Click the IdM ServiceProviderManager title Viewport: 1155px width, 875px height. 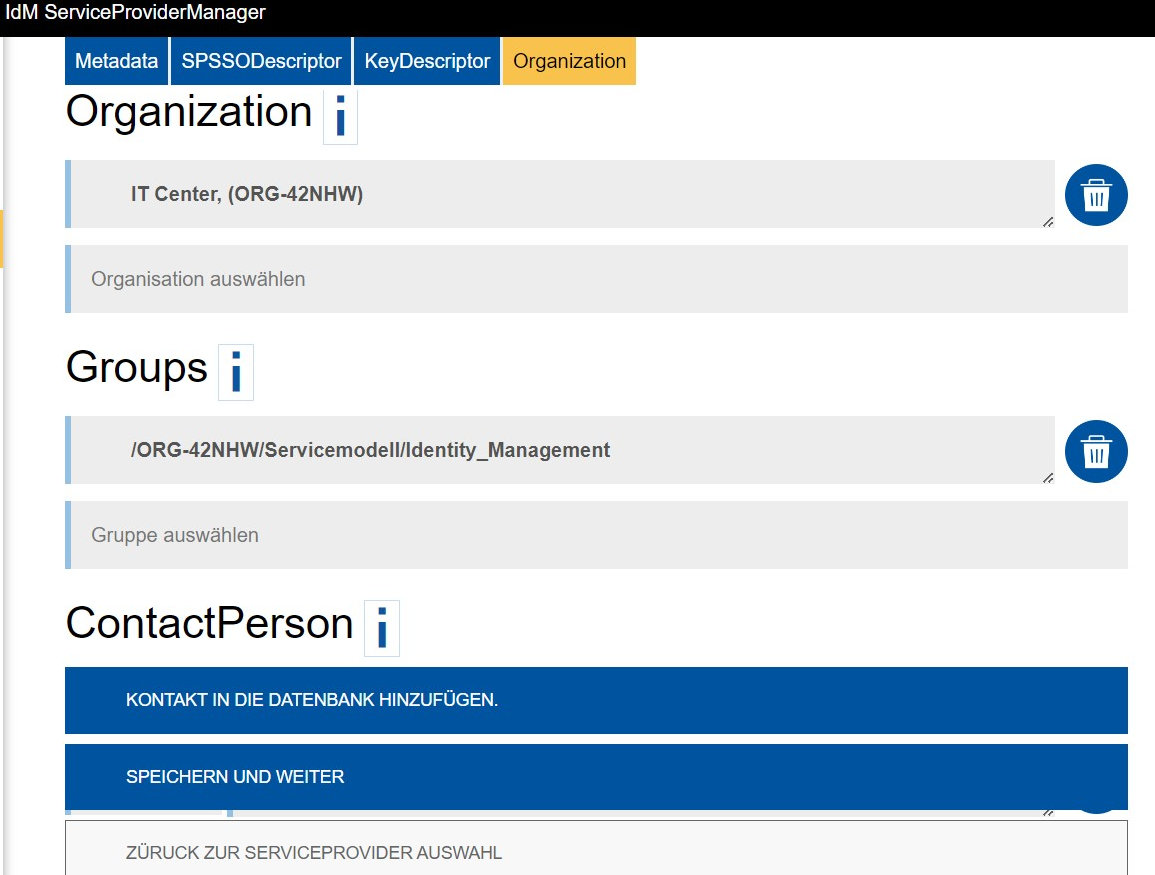click(136, 12)
